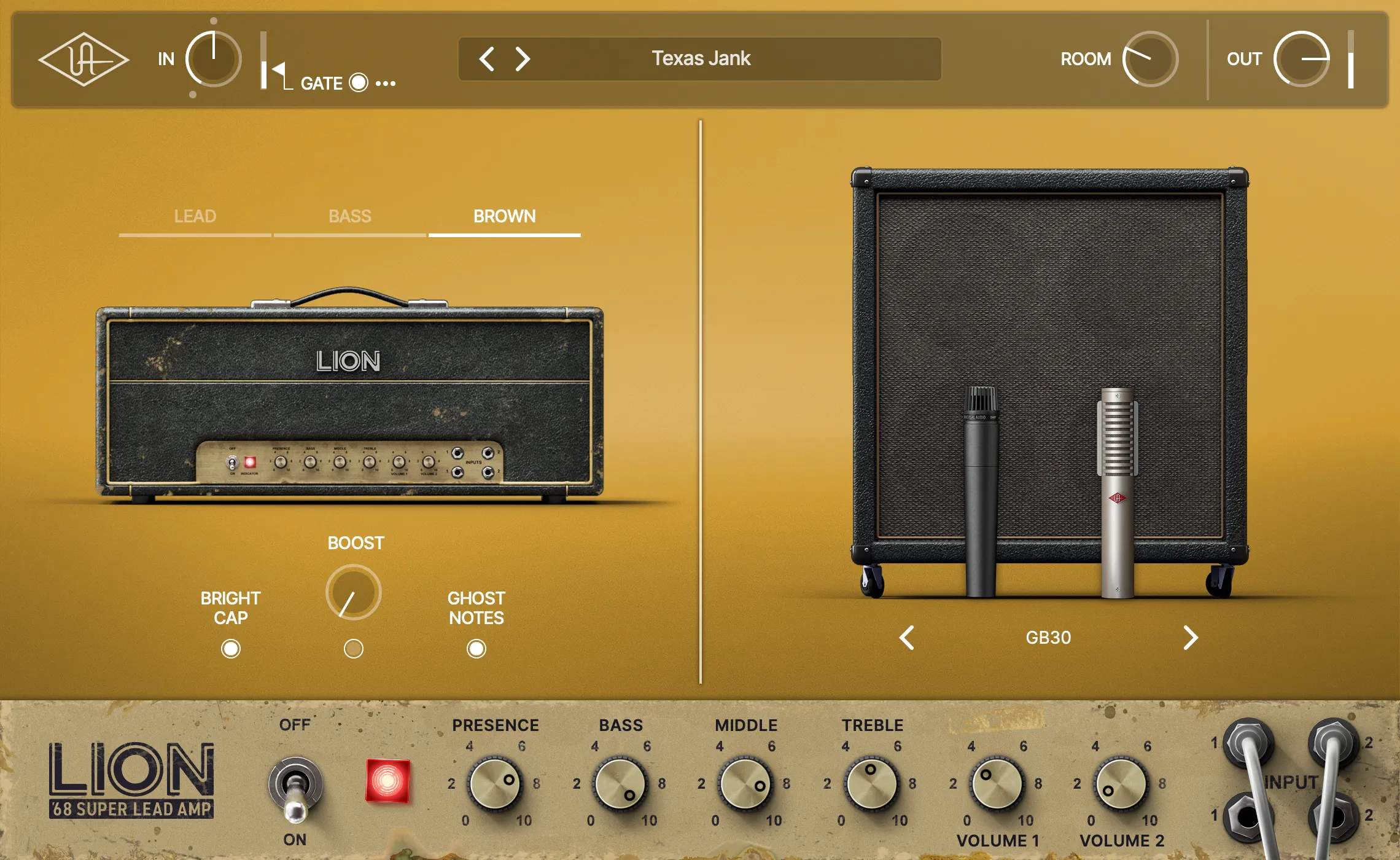1400x860 pixels.
Task: Open gate settings via the ellipsis icon
Action: 385,83
